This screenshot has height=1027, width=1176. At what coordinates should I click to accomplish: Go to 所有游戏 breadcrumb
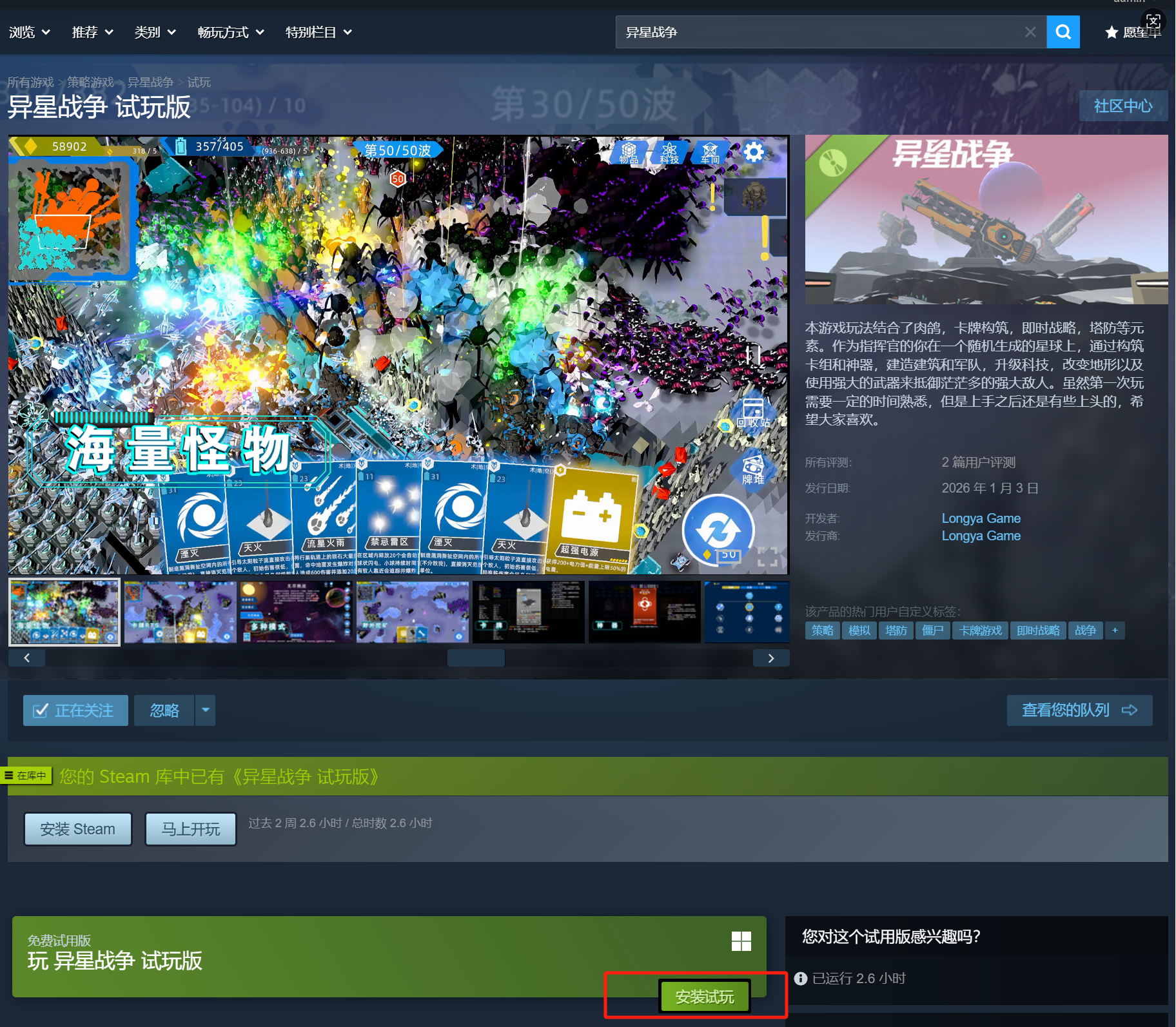[x=30, y=83]
